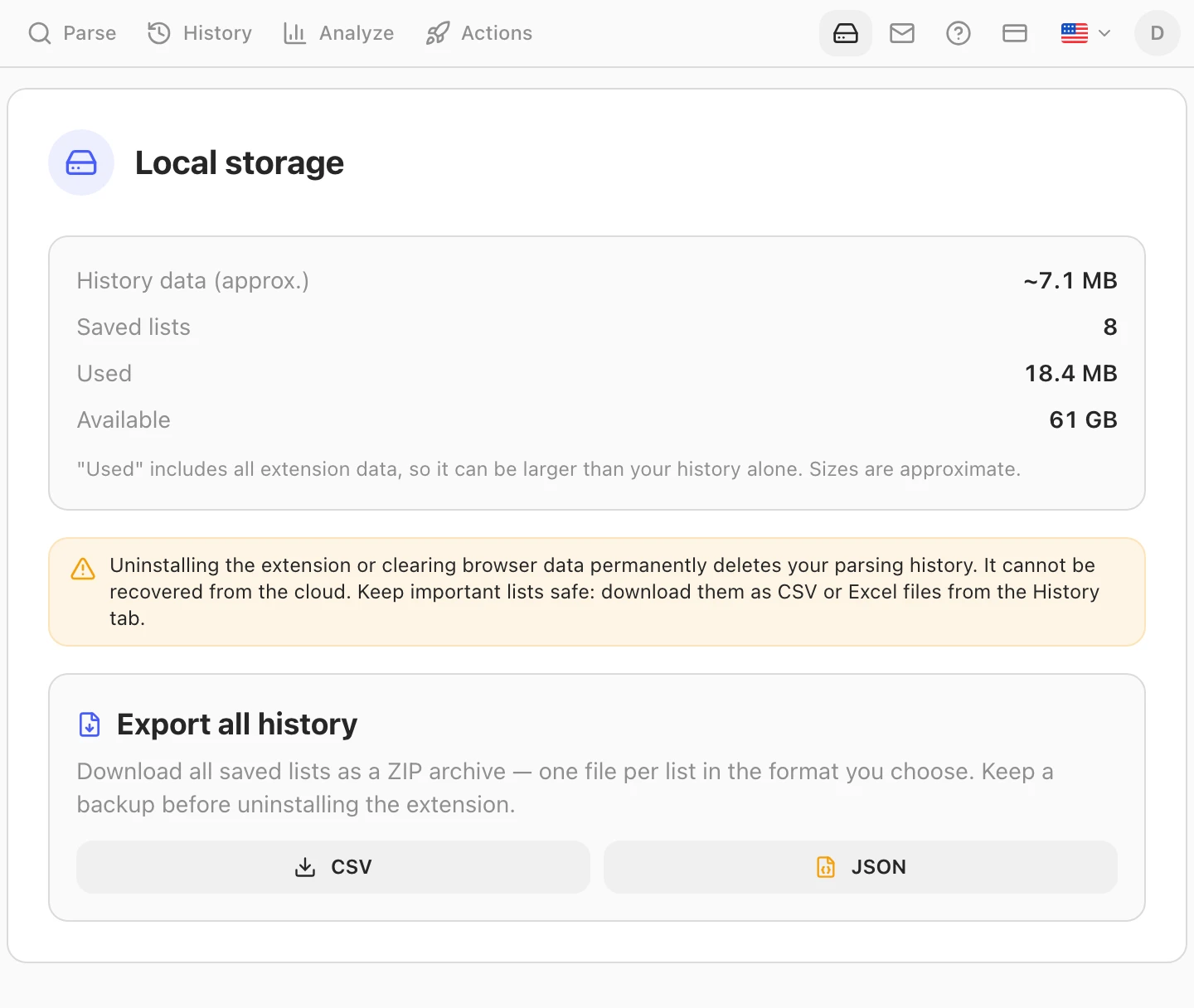The height and width of the screenshot is (1008, 1194).
Task: Click the 'Local storage' heading
Action: (240, 163)
